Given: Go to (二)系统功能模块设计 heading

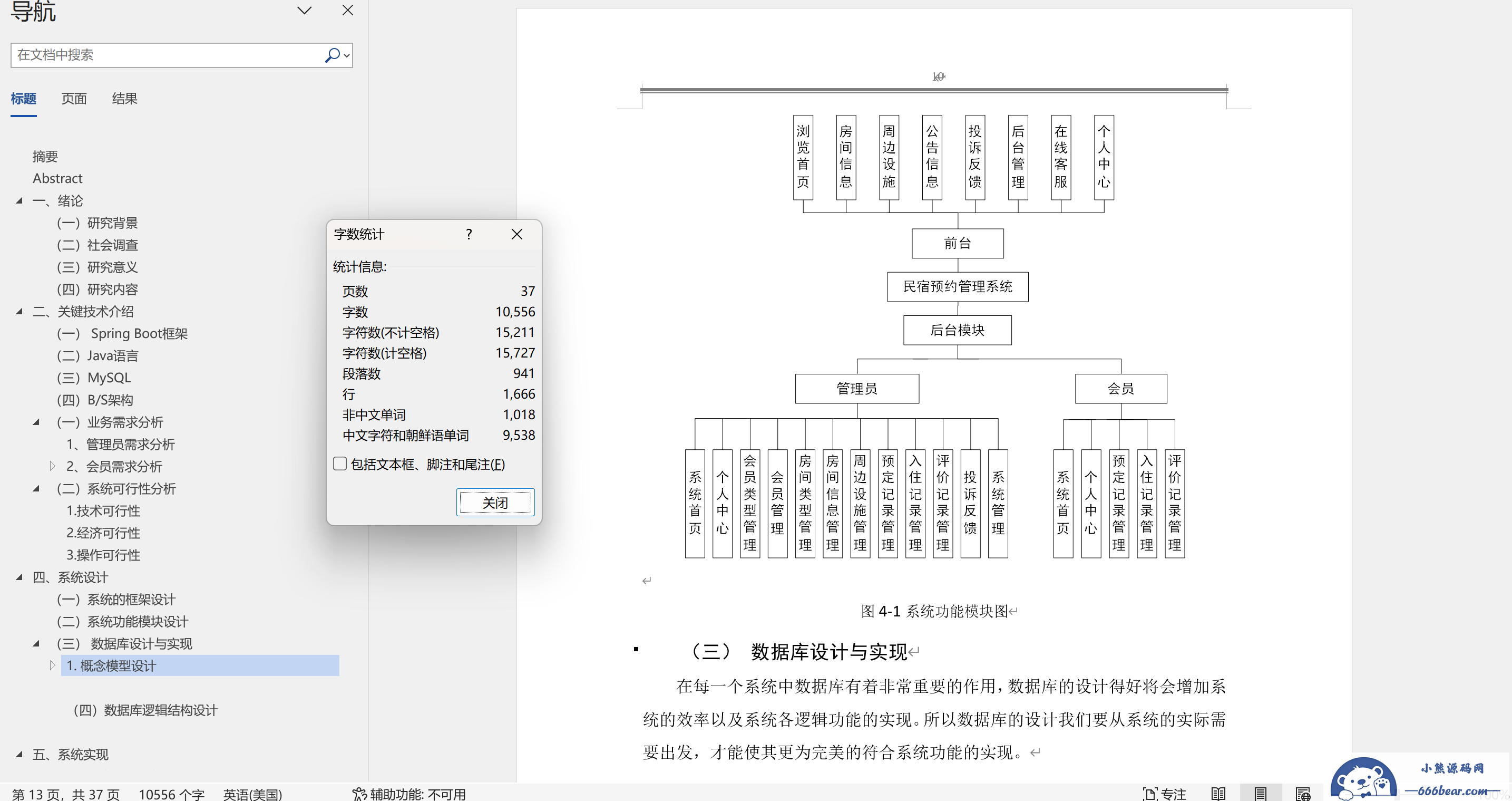Looking at the screenshot, I should pyautogui.click(x=123, y=621).
